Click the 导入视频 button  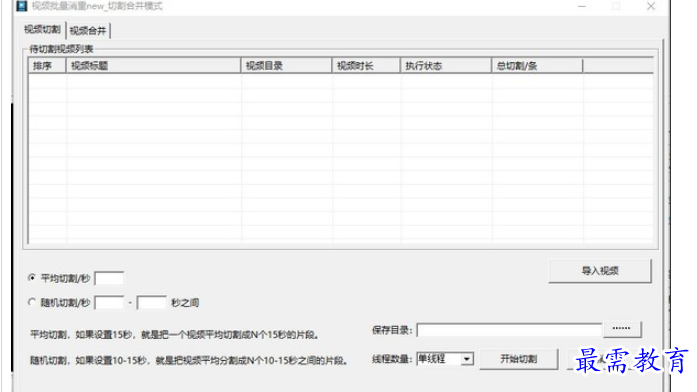pyautogui.click(x=600, y=271)
